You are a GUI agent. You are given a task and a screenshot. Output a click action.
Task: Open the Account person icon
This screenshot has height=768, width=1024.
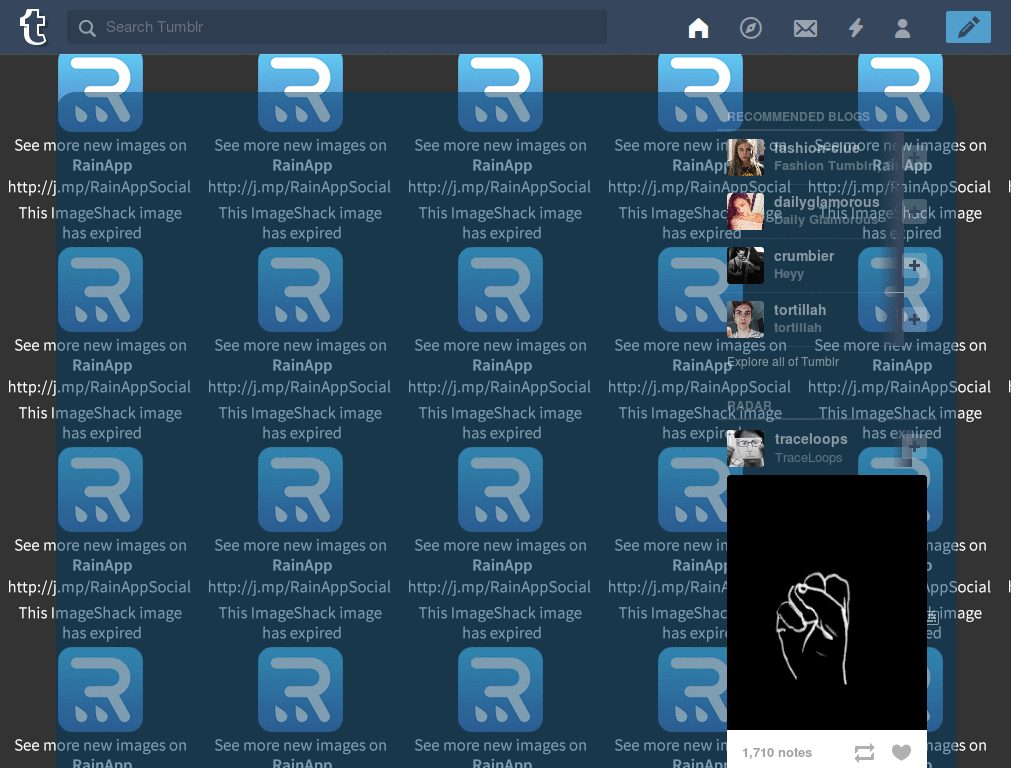(x=903, y=28)
